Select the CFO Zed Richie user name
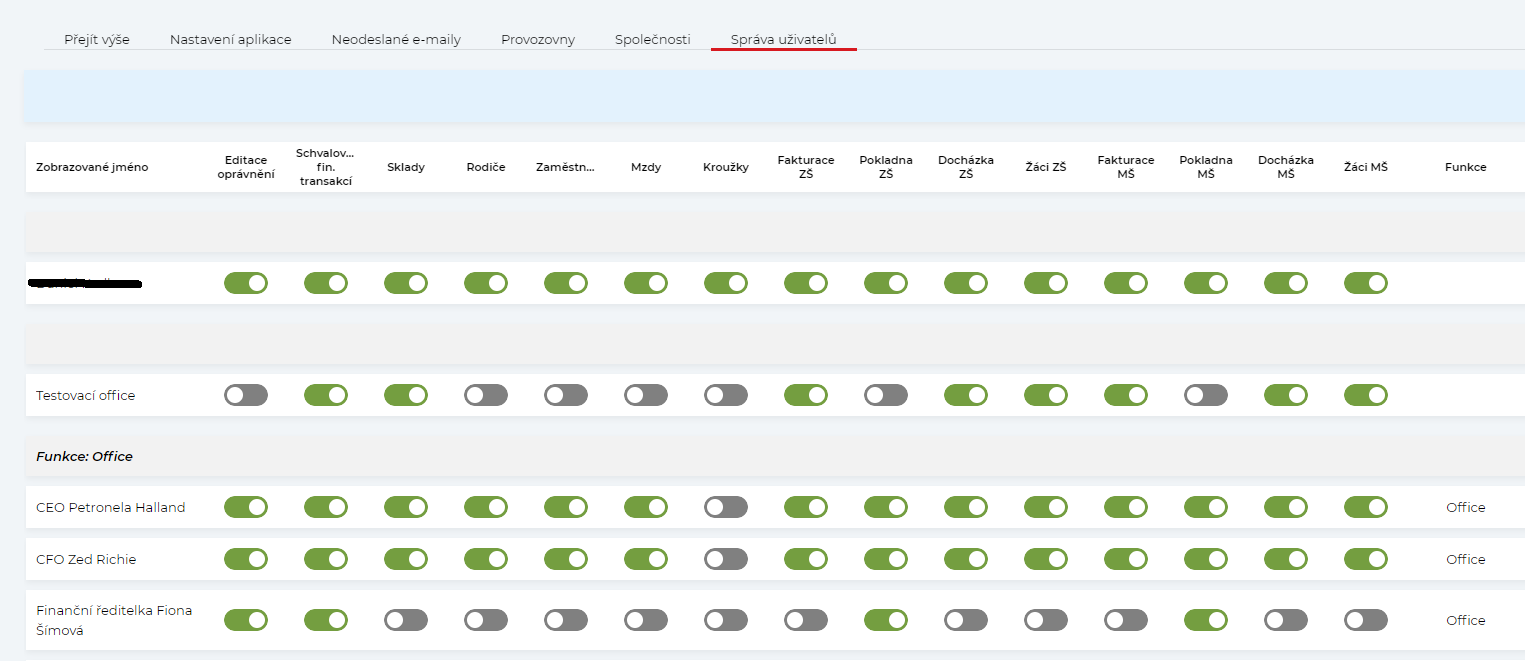 click(86, 559)
